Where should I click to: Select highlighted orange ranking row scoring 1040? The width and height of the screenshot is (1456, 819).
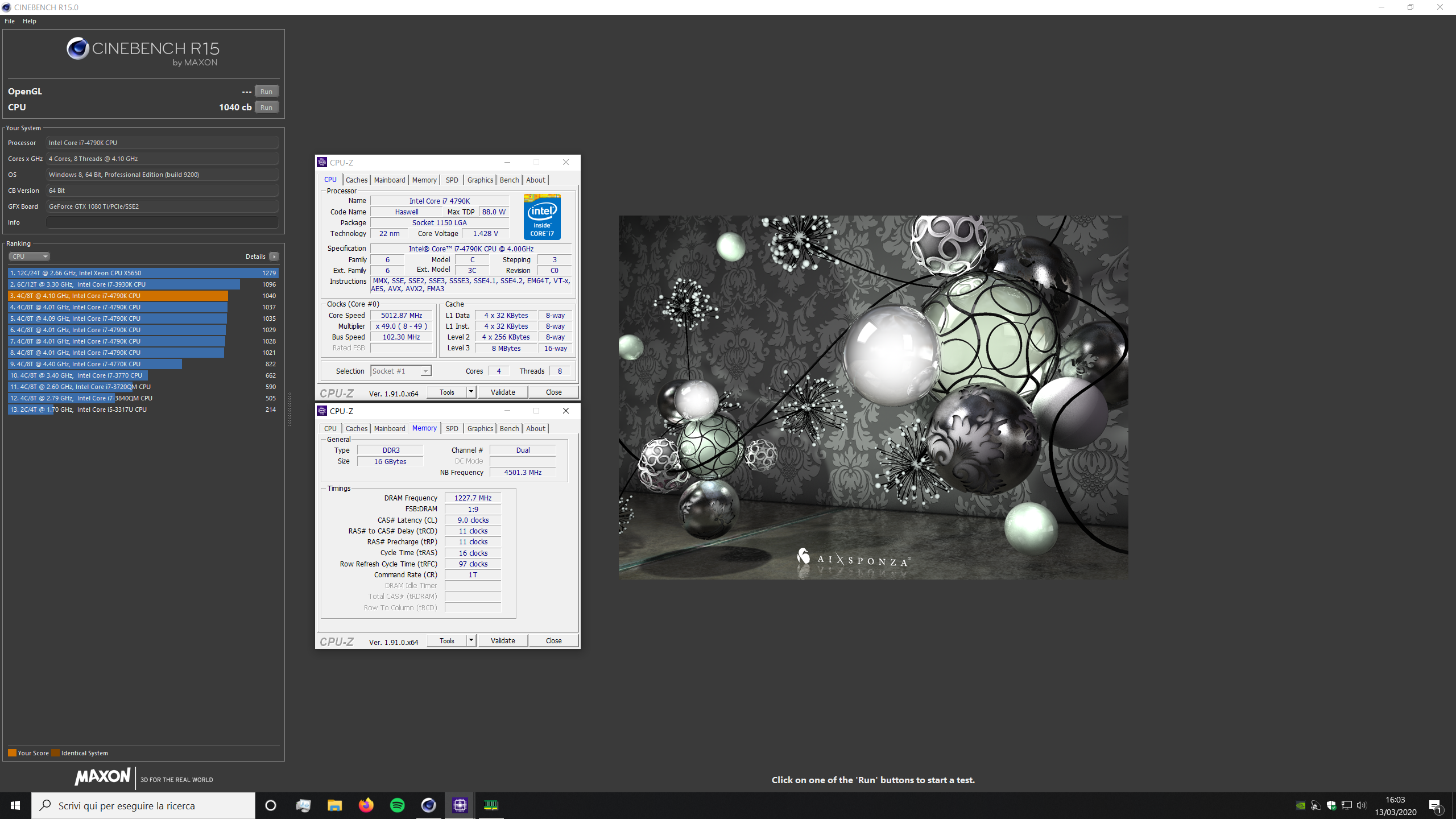143,296
